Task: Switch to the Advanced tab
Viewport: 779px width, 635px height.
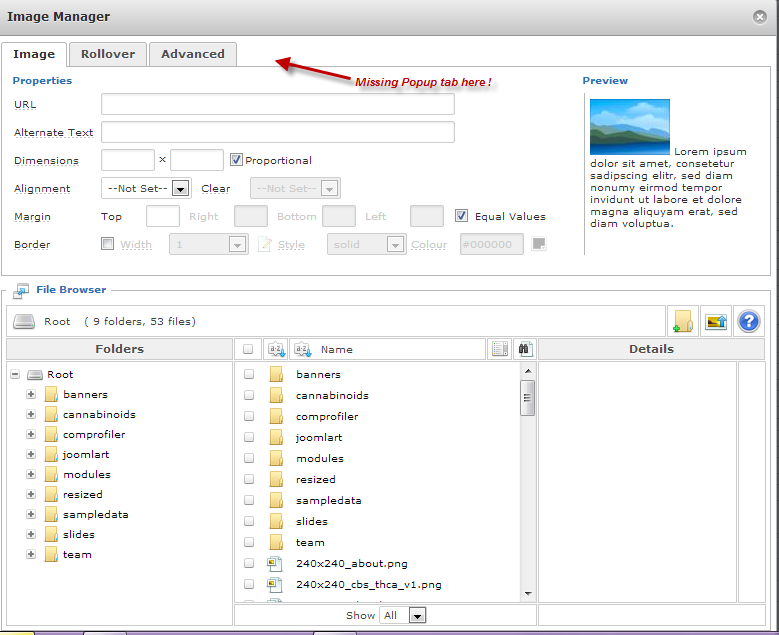Action: [193, 54]
